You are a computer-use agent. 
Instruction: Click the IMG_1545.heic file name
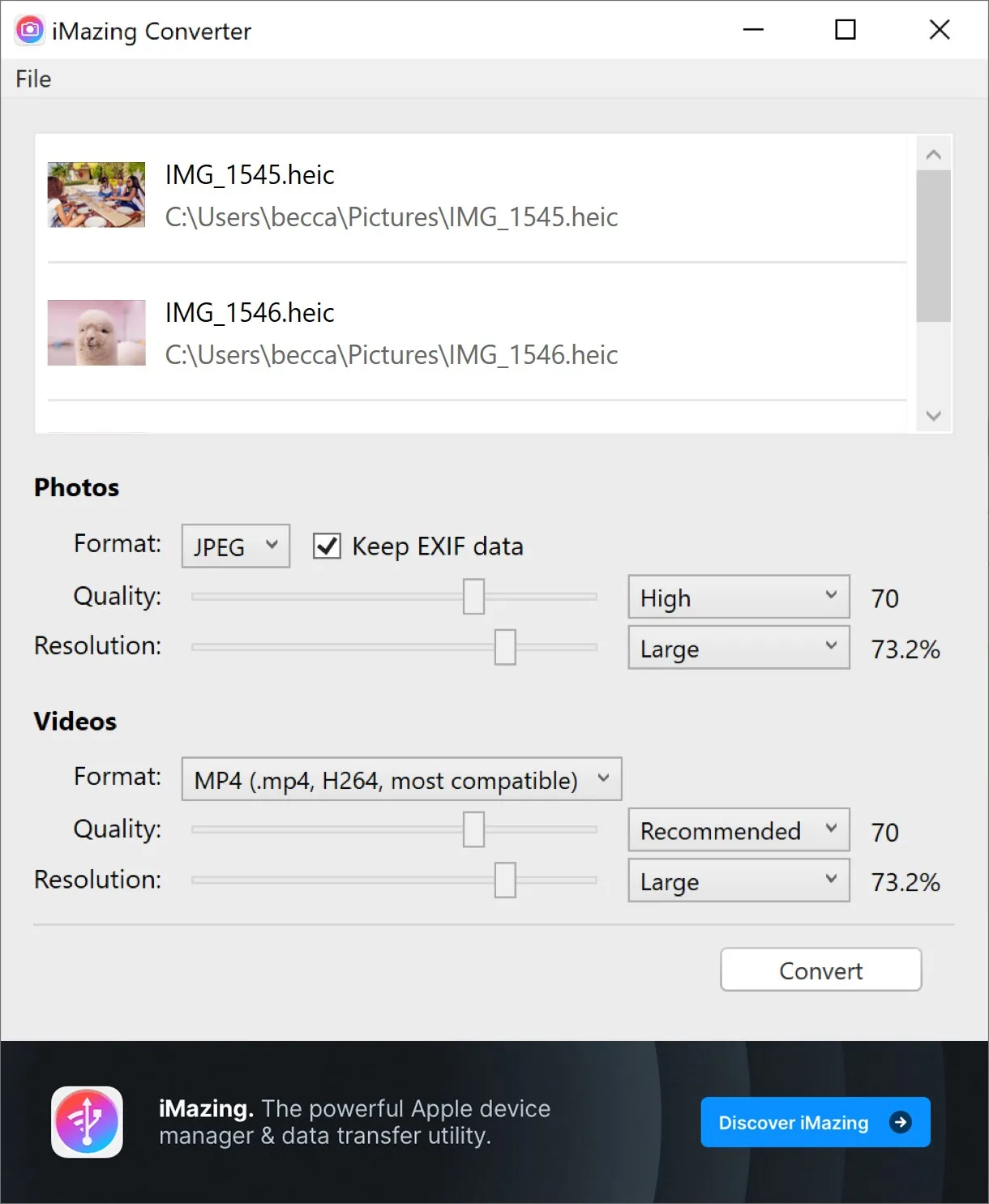250,174
